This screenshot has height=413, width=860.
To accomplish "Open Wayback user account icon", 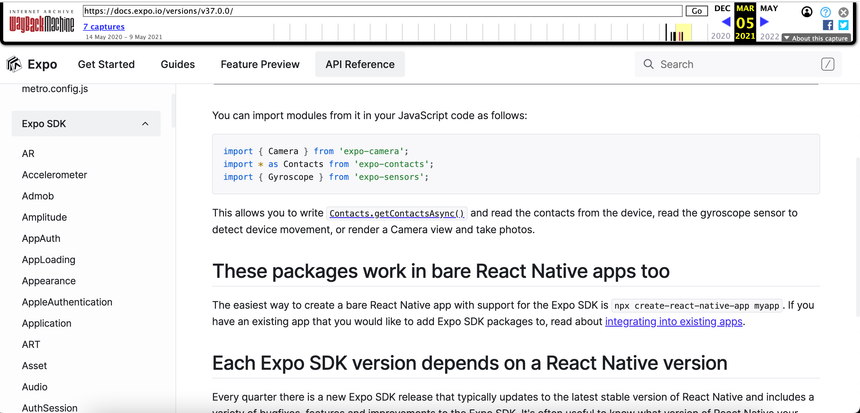I will (807, 12).
